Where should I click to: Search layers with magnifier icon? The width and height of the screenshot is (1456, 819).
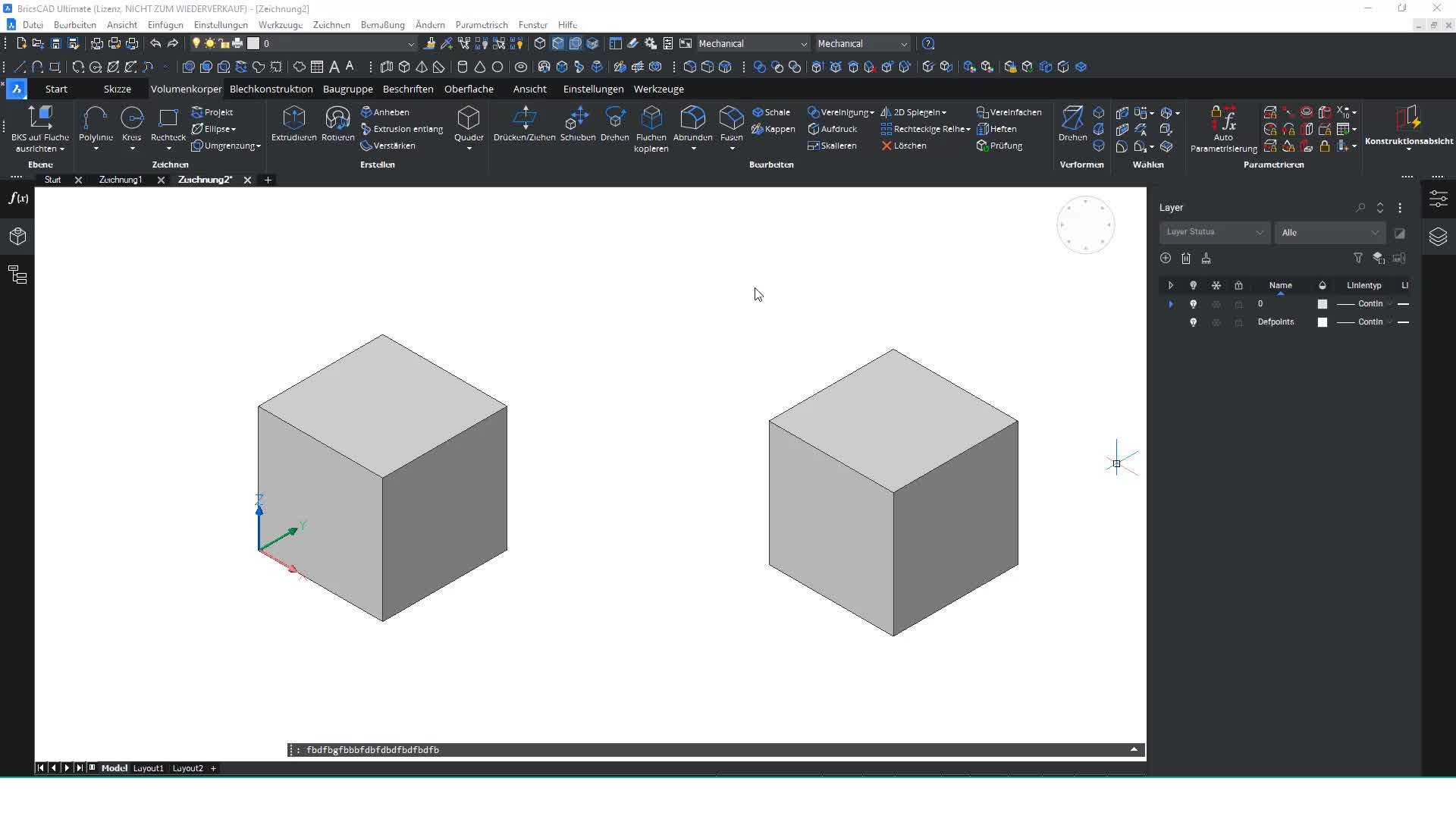pyautogui.click(x=1360, y=208)
